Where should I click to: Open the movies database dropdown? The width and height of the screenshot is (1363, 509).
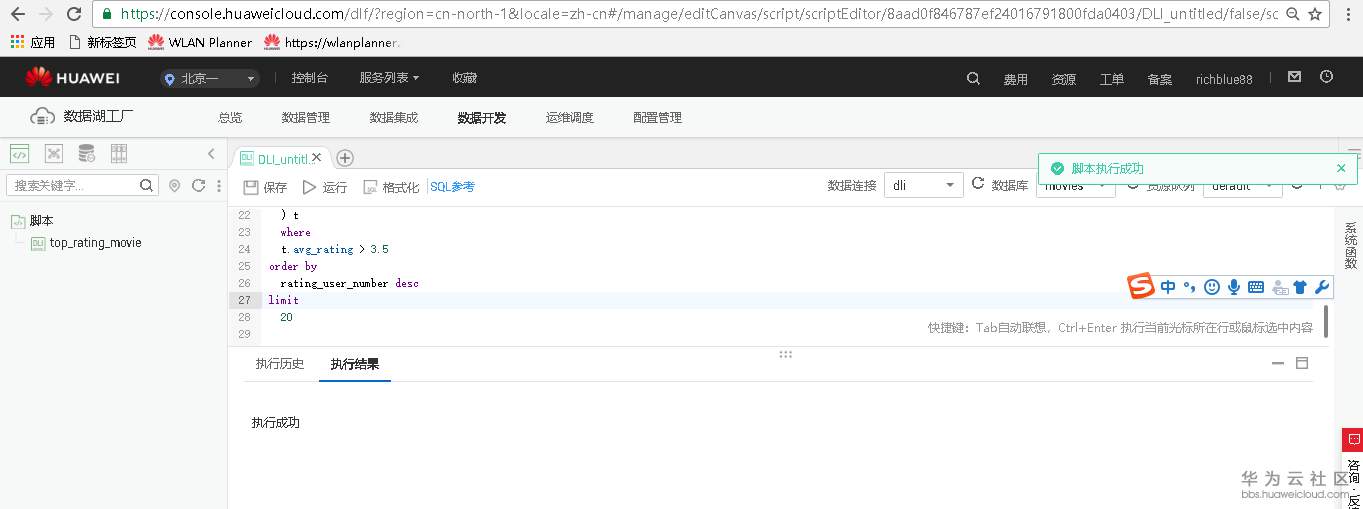(x=1075, y=186)
